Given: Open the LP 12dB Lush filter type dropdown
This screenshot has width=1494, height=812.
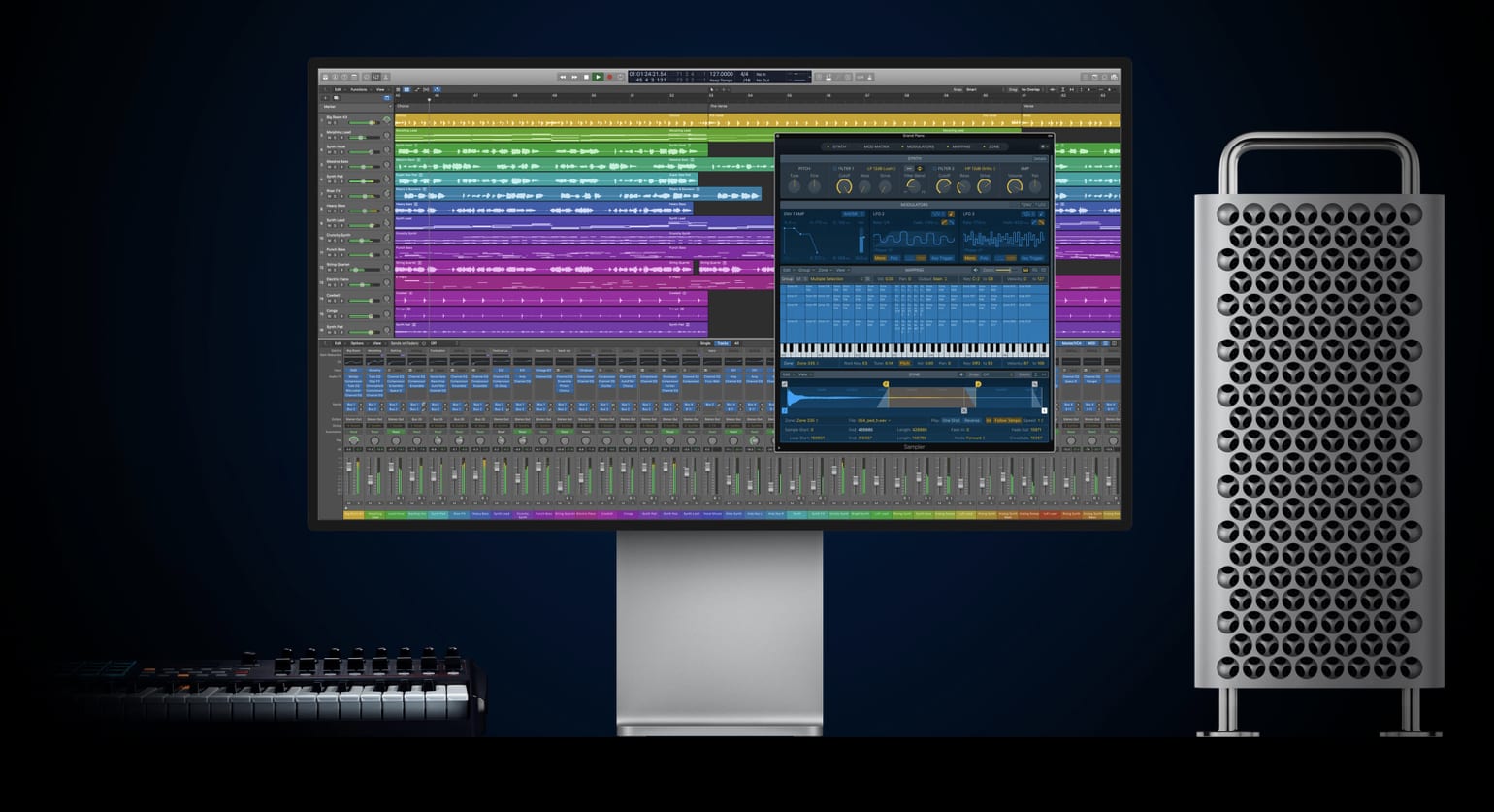Looking at the screenshot, I should [882, 169].
